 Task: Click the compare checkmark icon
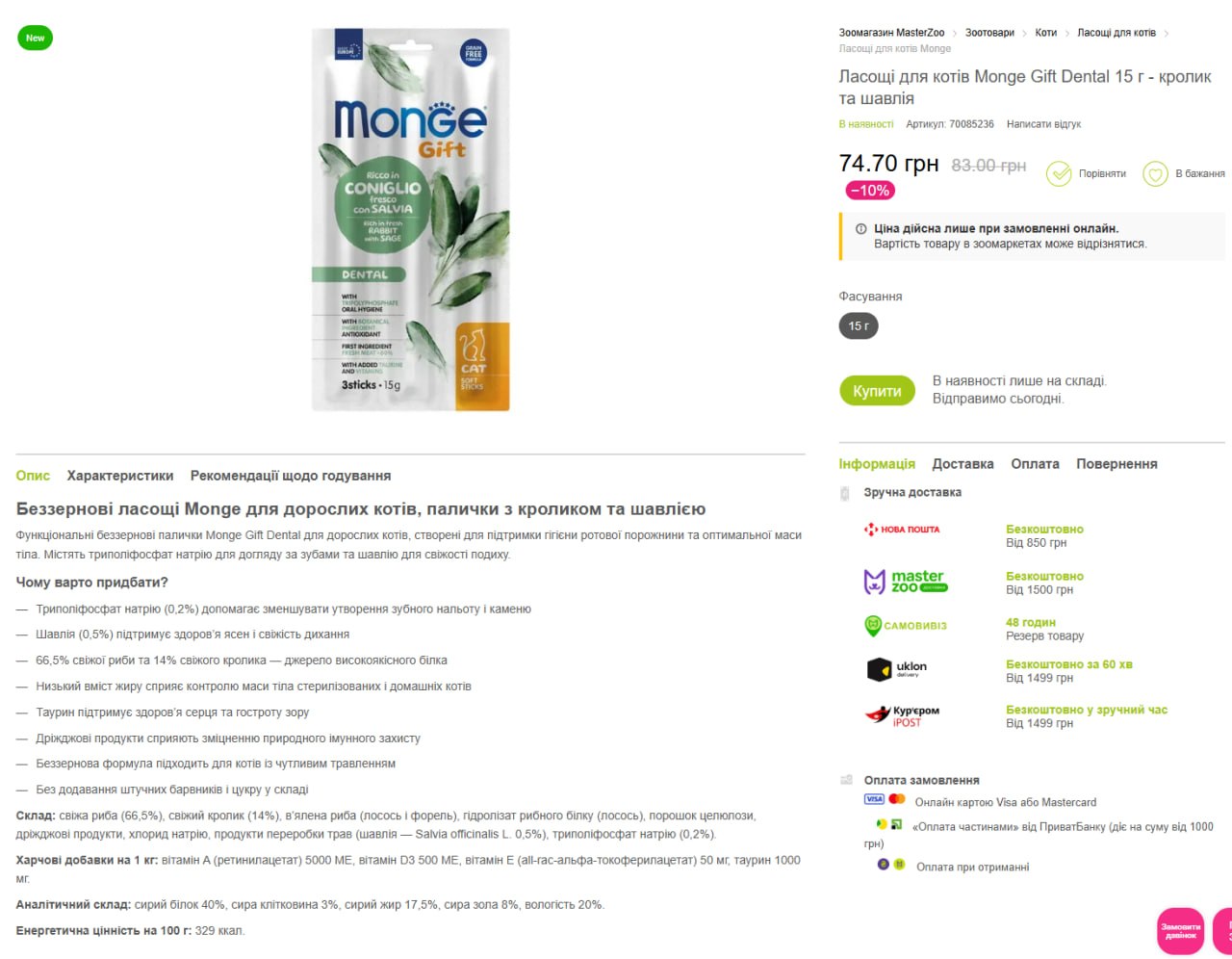(x=1059, y=173)
